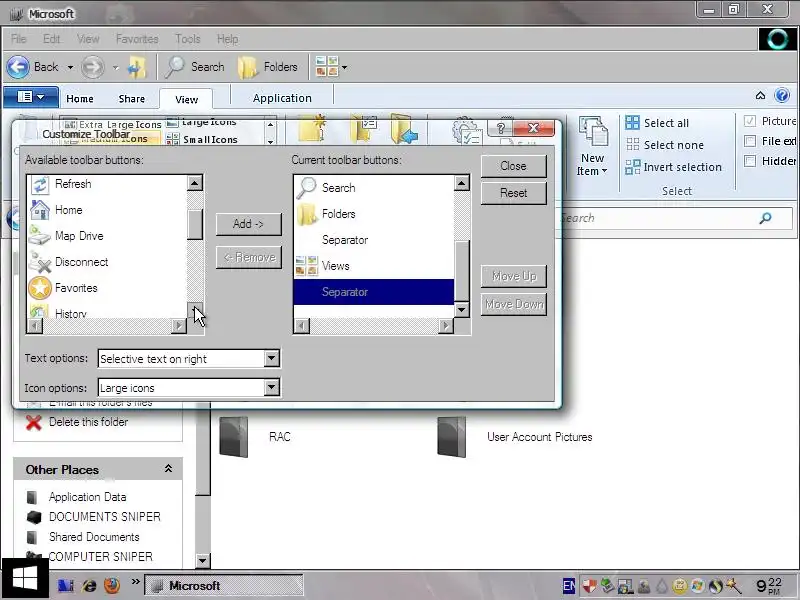Minimize the ribbon with the caret arrow

760,95
